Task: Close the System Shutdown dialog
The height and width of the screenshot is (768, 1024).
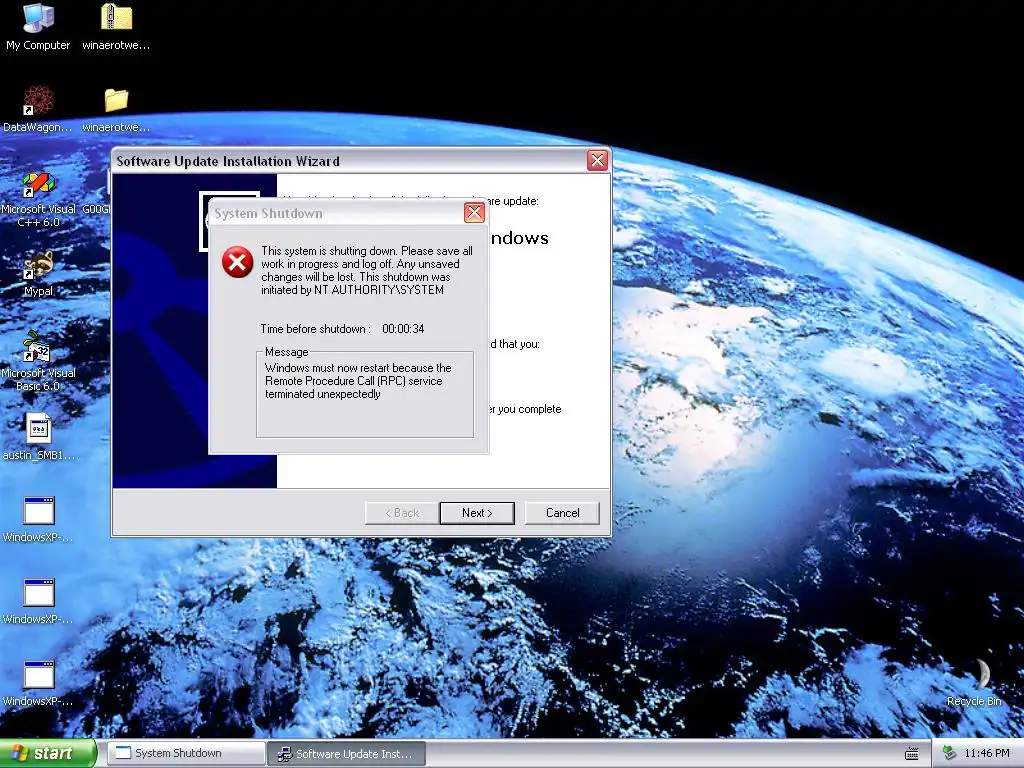Action: coord(474,212)
